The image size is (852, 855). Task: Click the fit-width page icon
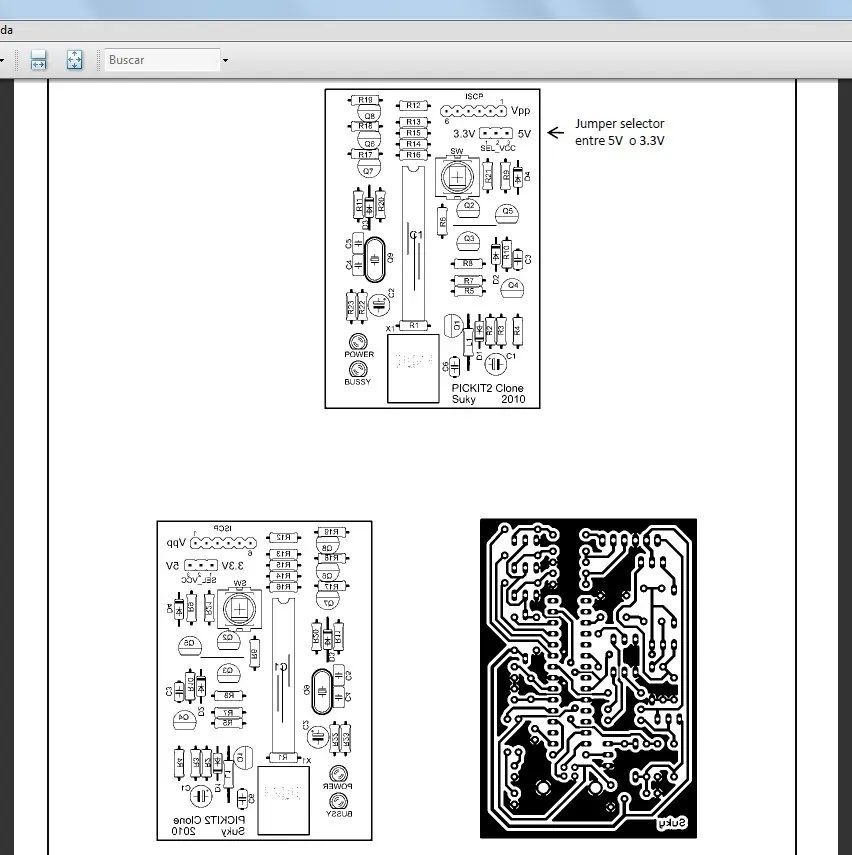(x=38, y=59)
